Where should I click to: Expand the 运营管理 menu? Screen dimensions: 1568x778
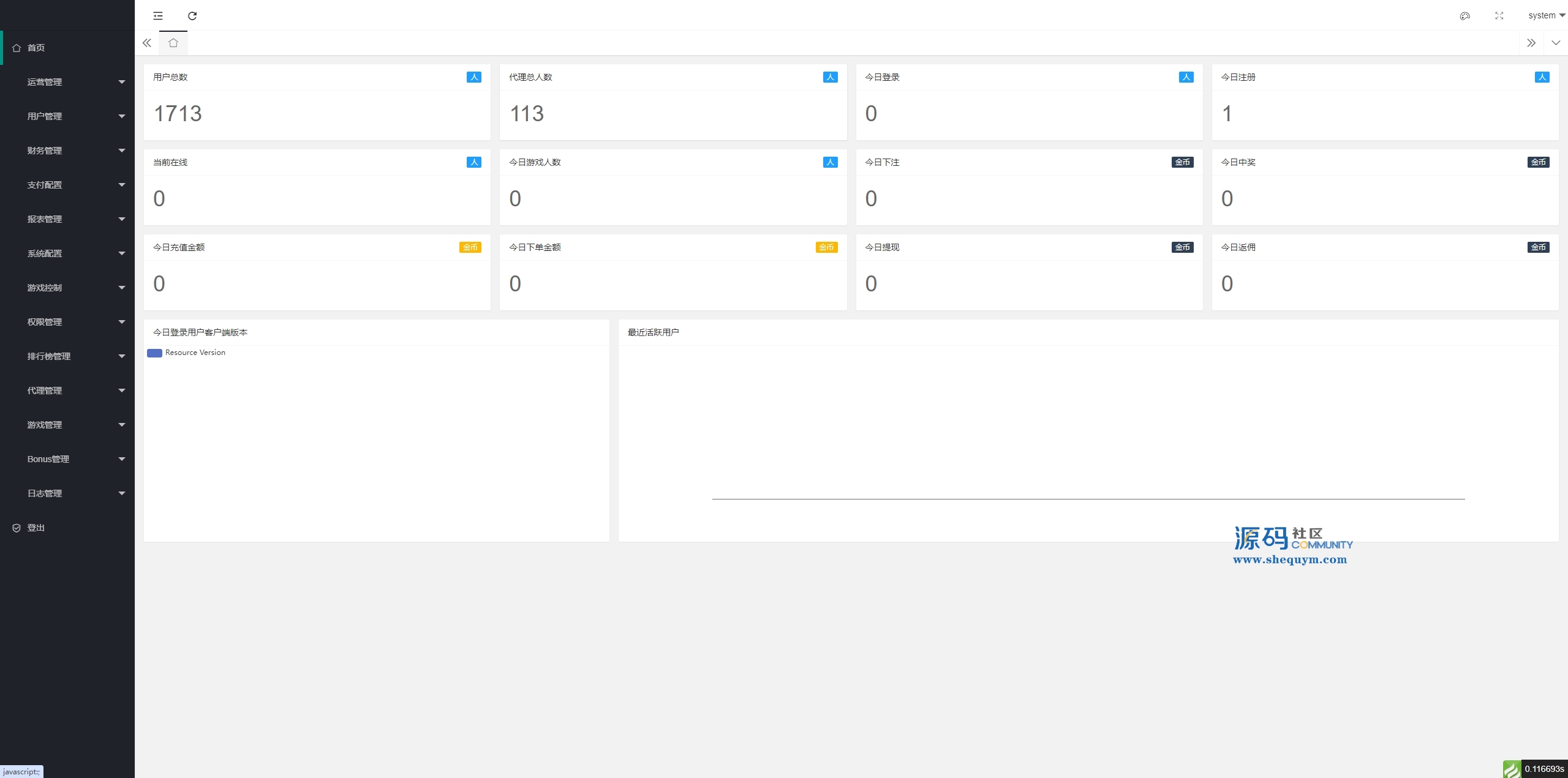tap(67, 82)
